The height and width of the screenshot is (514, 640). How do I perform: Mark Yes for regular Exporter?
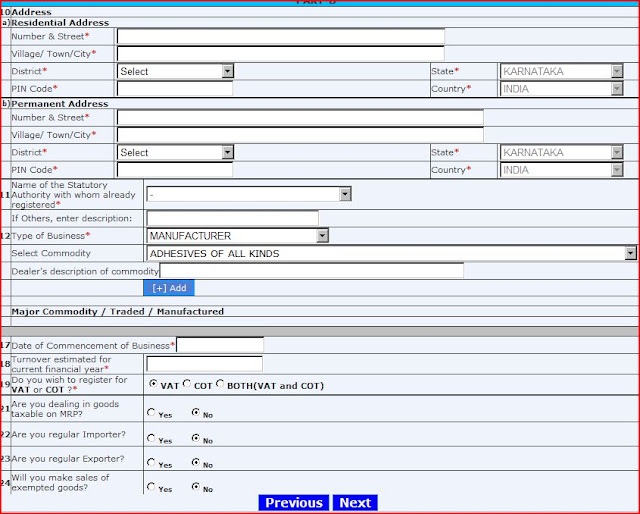tap(151, 462)
